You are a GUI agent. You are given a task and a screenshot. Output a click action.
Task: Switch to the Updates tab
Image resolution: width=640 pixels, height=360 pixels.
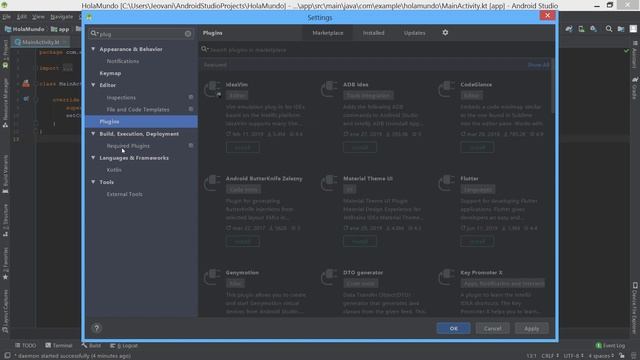(x=414, y=33)
